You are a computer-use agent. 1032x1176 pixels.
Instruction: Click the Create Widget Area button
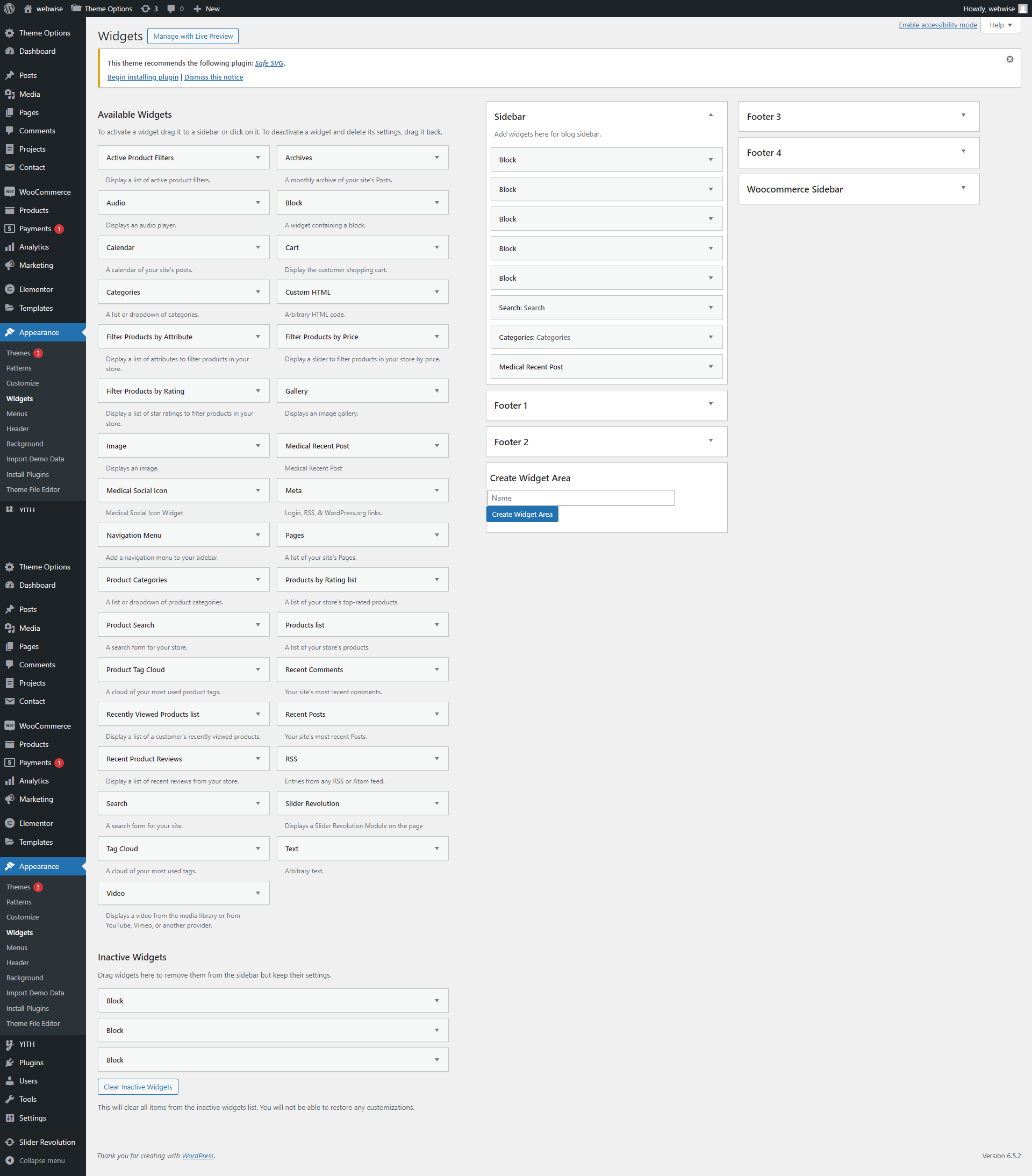pyautogui.click(x=522, y=515)
